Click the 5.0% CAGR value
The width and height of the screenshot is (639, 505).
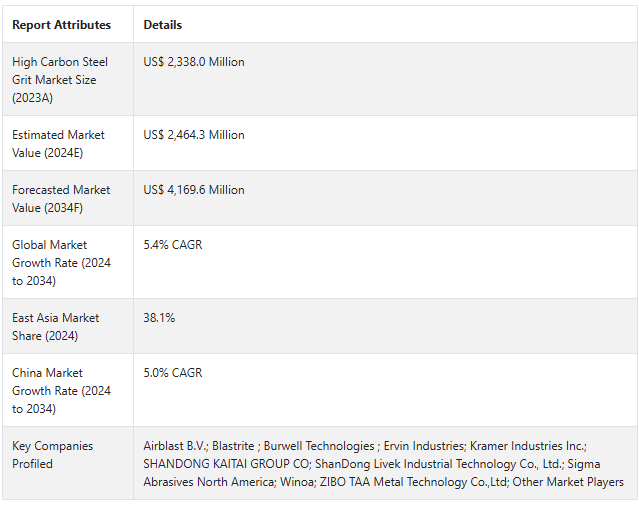point(173,373)
